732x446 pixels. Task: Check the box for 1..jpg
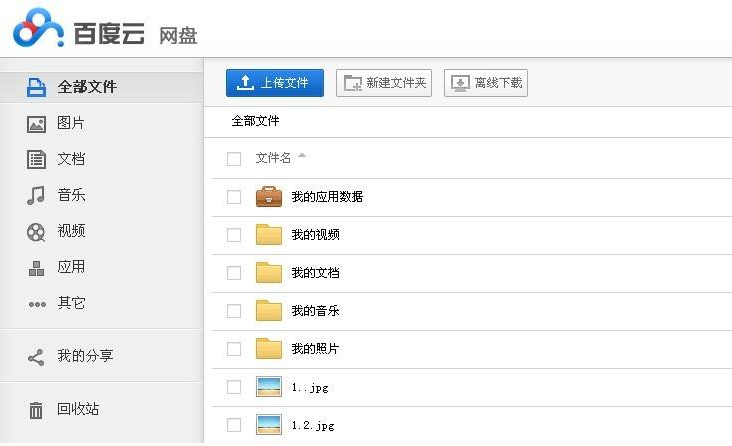click(234, 387)
